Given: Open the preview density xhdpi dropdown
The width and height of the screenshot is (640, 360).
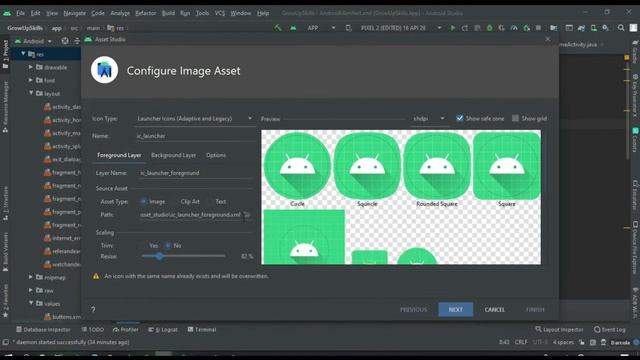Looking at the screenshot, I should click(x=429, y=119).
